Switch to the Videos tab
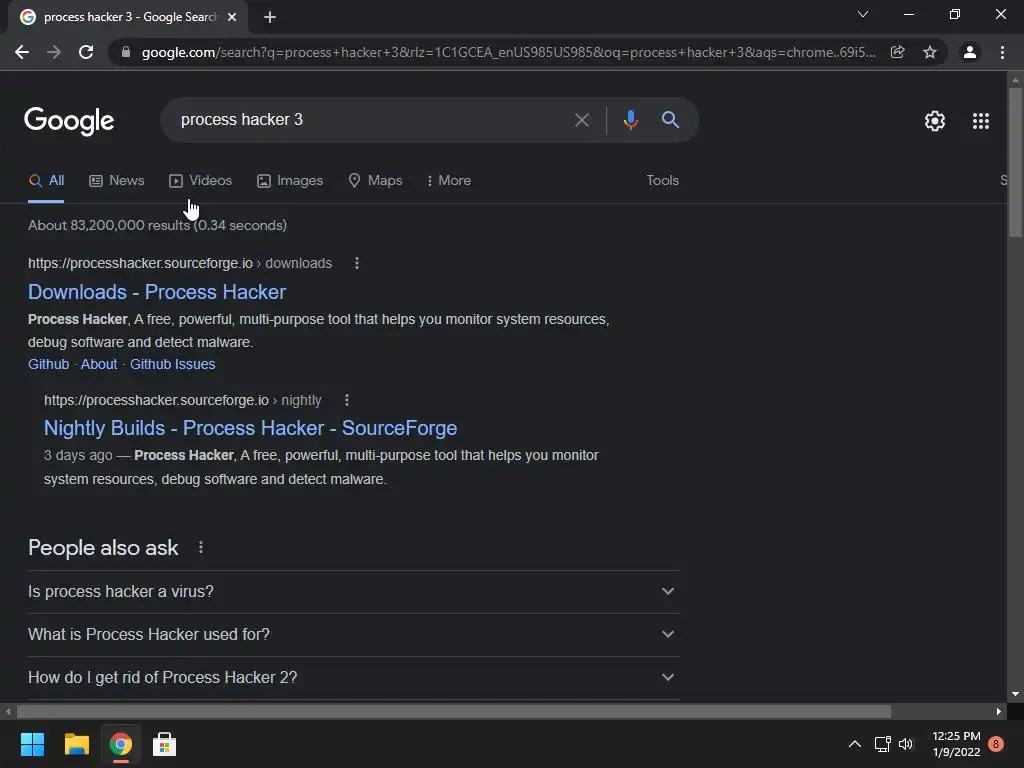1024x768 pixels. [x=200, y=181]
